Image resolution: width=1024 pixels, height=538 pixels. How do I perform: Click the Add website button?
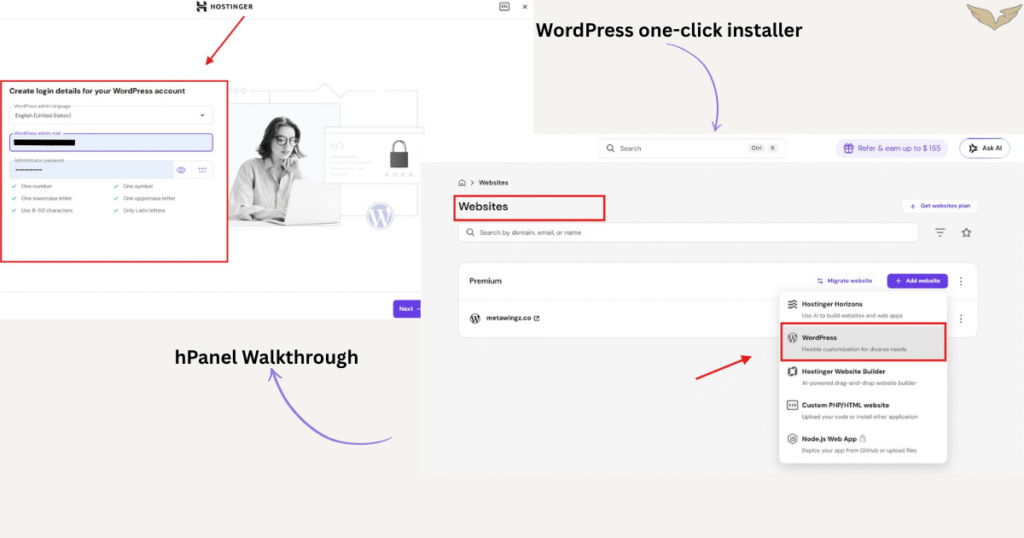tap(917, 281)
